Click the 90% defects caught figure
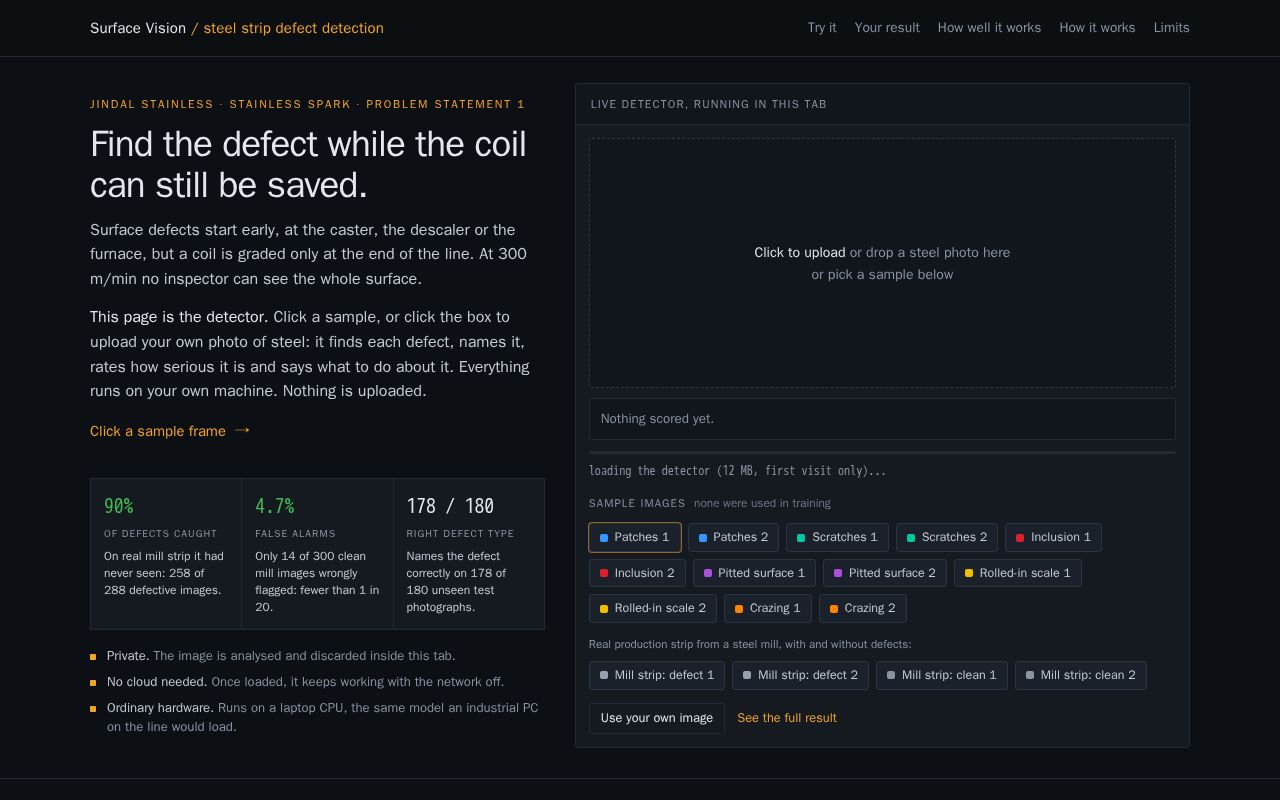Screen dimensions: 1280x800 [118, 506]
